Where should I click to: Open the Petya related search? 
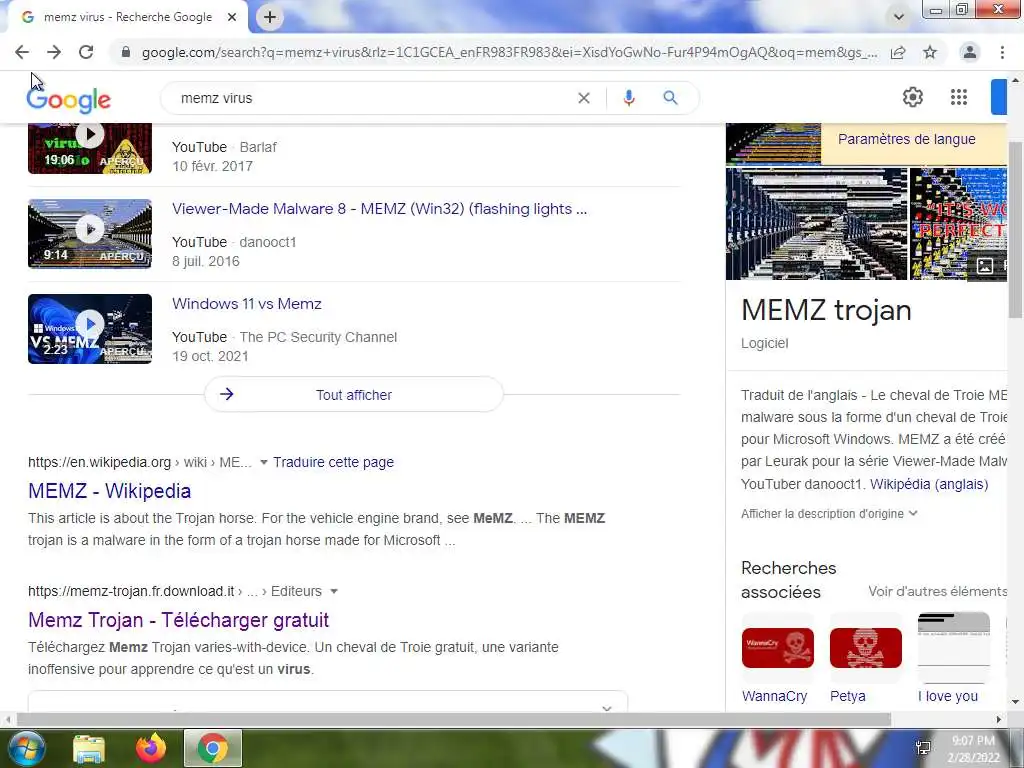point(865,658)
